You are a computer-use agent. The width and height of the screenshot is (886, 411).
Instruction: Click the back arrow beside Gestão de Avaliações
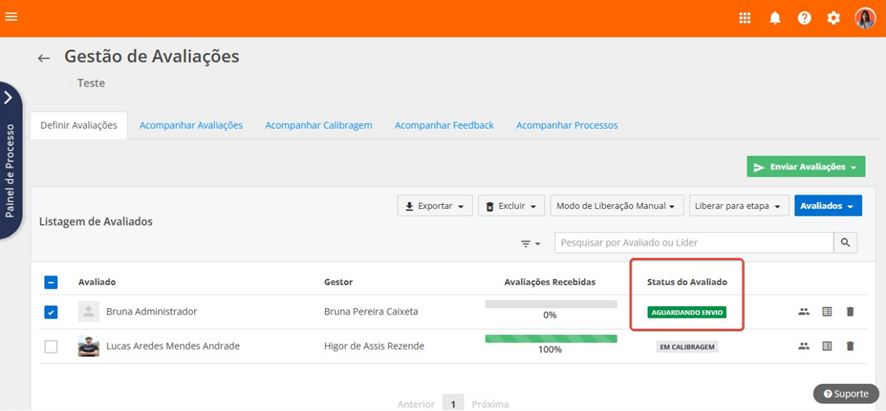tap(44, 59)
